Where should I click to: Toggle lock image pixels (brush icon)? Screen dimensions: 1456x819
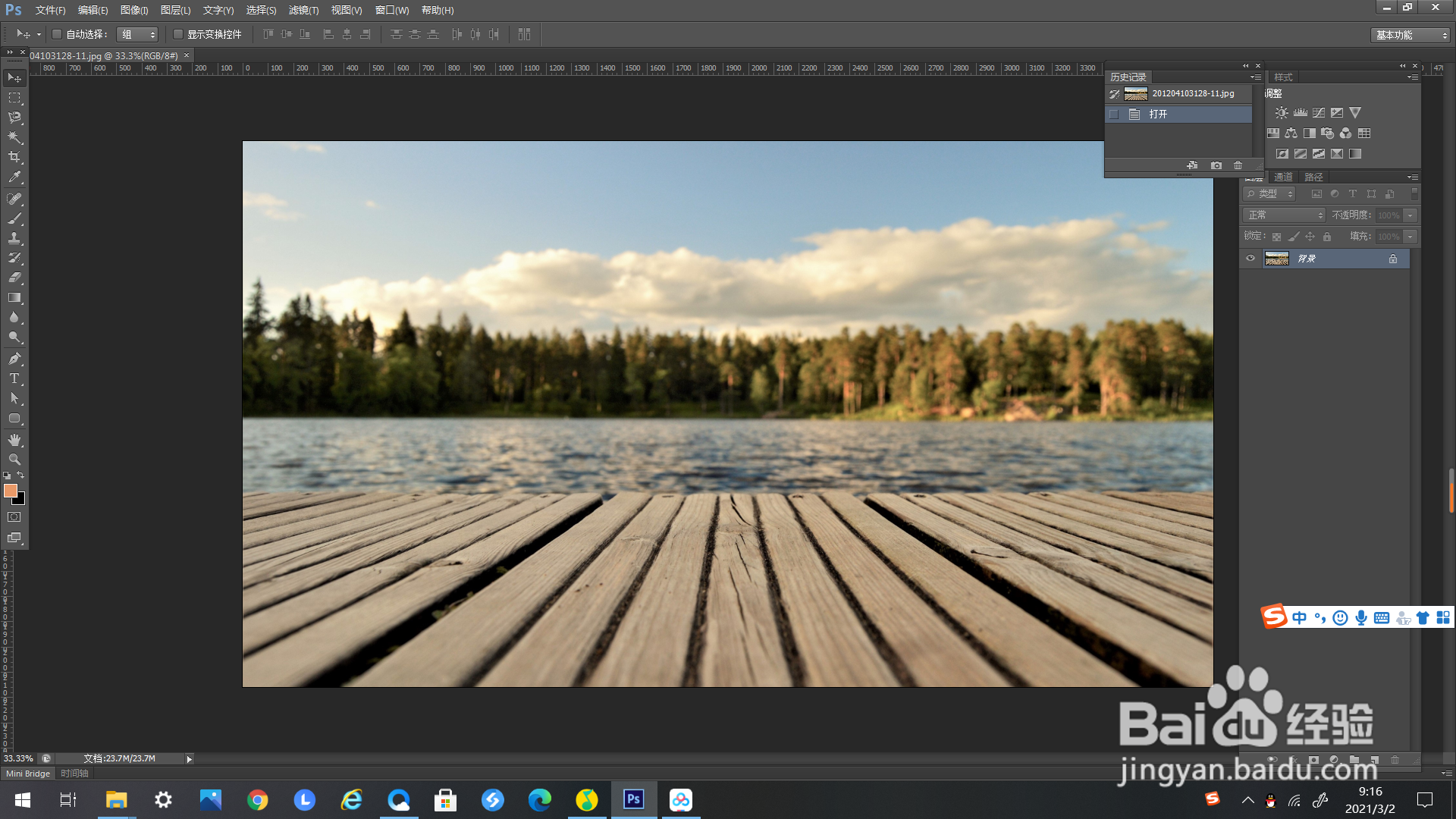pyautogui.click(x=1294, y=237)
